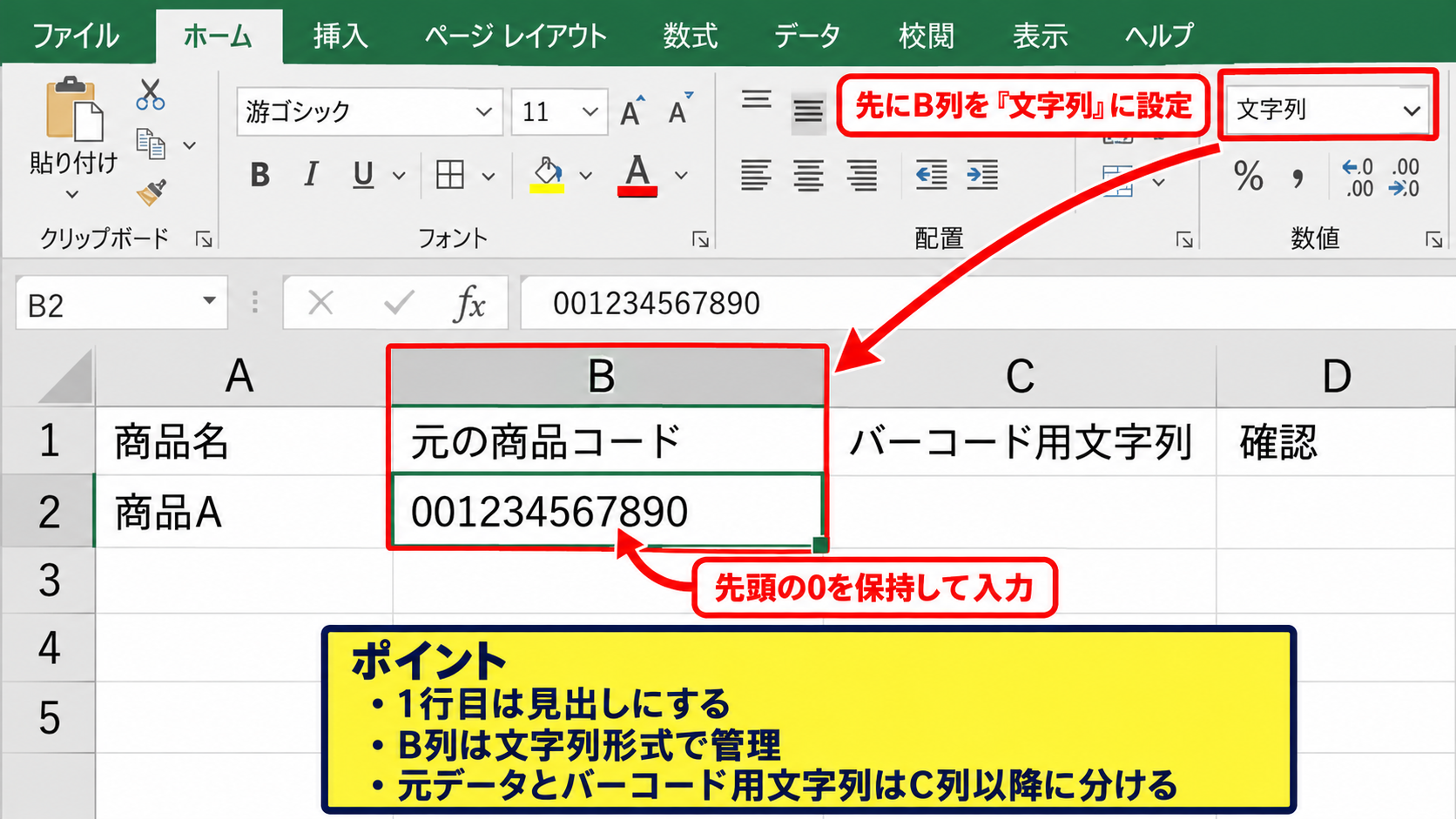Toggle Italic formatting

pos(311,175)
